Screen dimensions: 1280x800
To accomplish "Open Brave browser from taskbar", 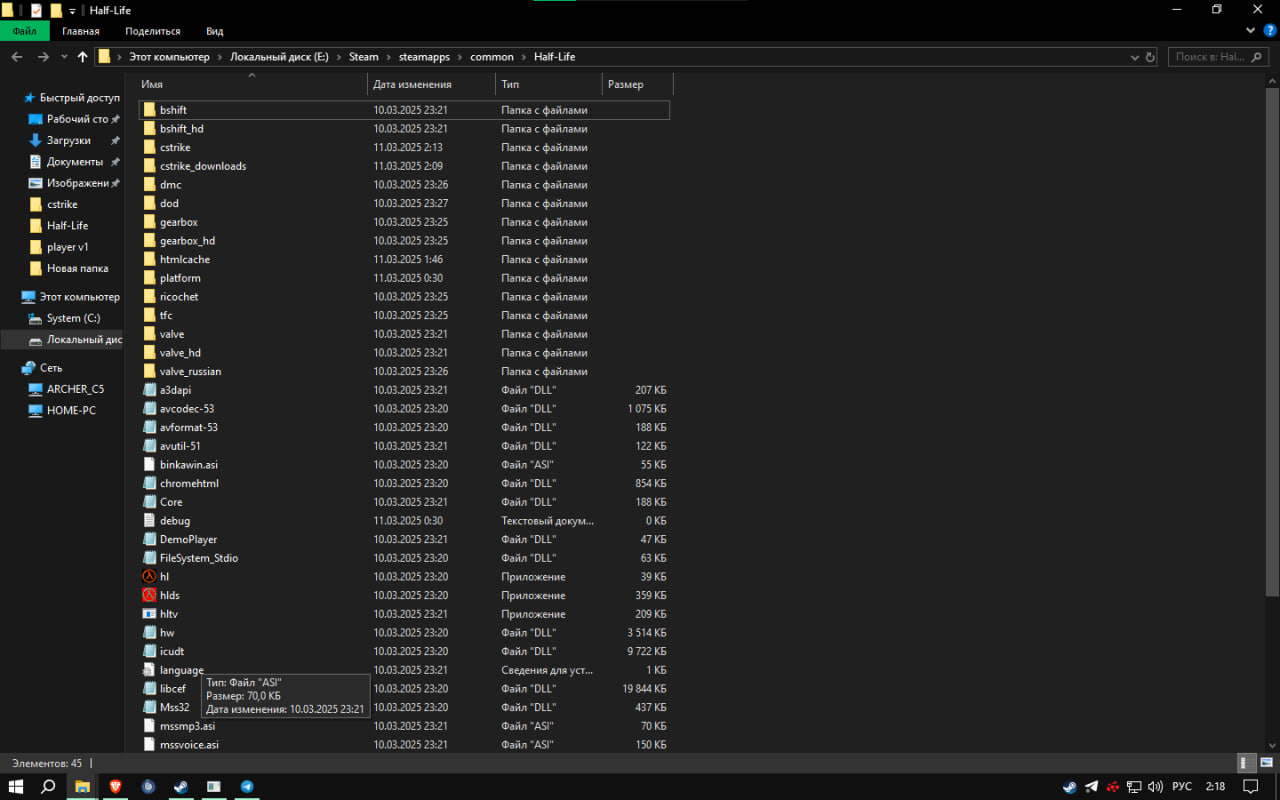I will pyautogui.click(x=115, y=787).
